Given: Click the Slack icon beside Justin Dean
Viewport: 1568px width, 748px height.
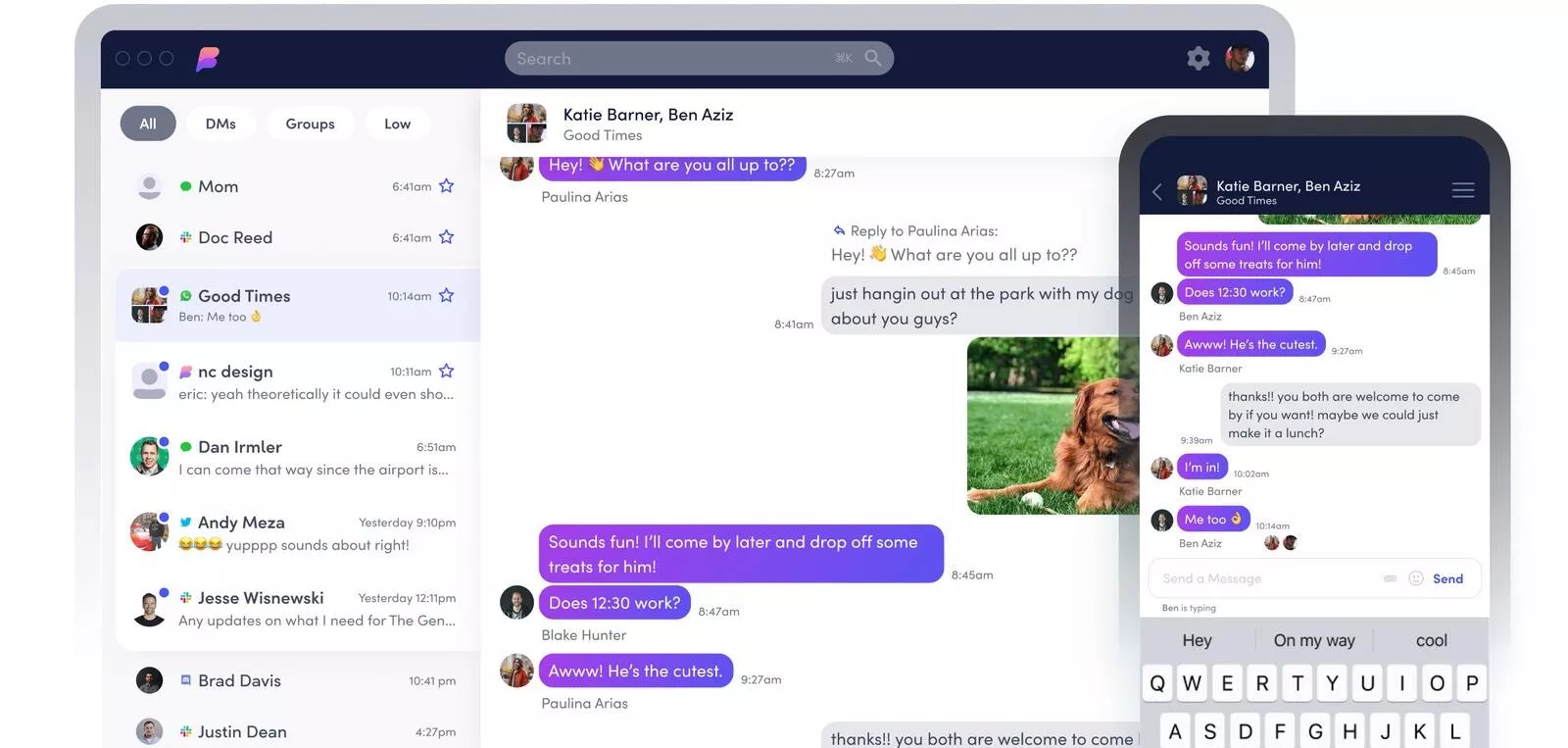Looking at the screenshot, I should click(x=185, y=731).
